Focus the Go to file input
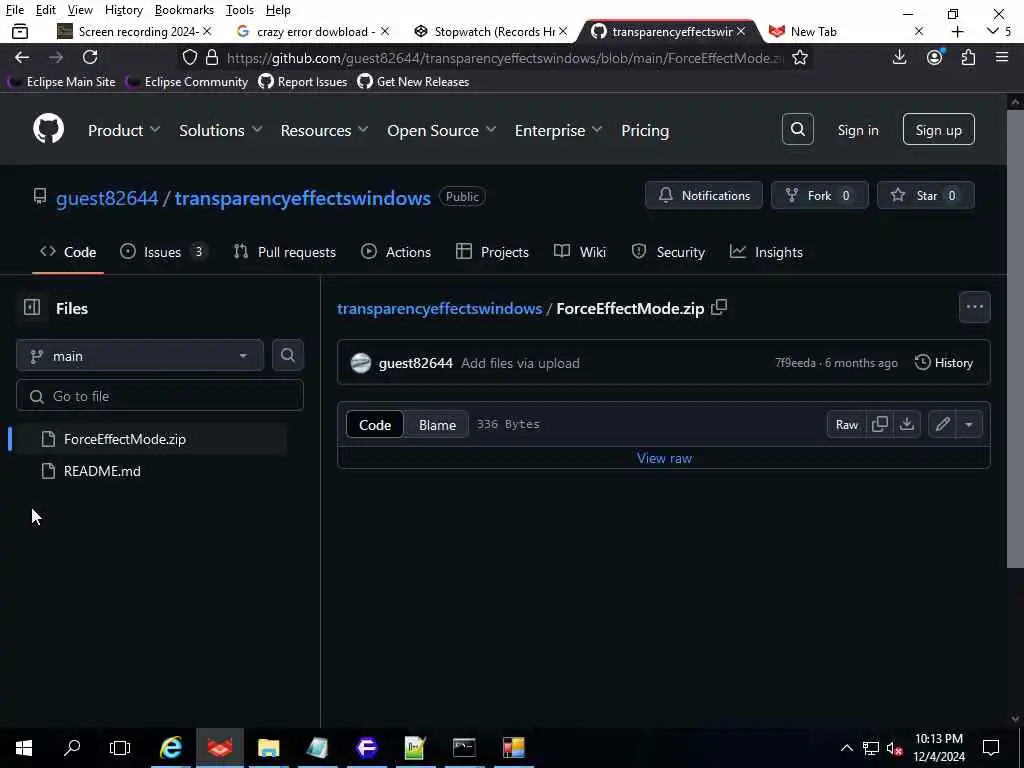 pos(159,396)
